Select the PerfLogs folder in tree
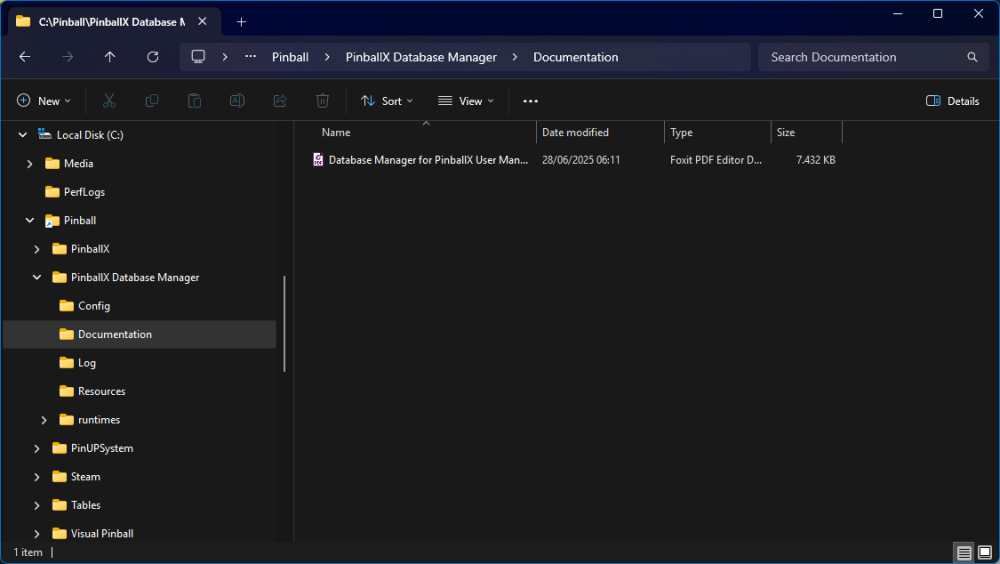Screen dimensions: 1000x564 (84, 192)
